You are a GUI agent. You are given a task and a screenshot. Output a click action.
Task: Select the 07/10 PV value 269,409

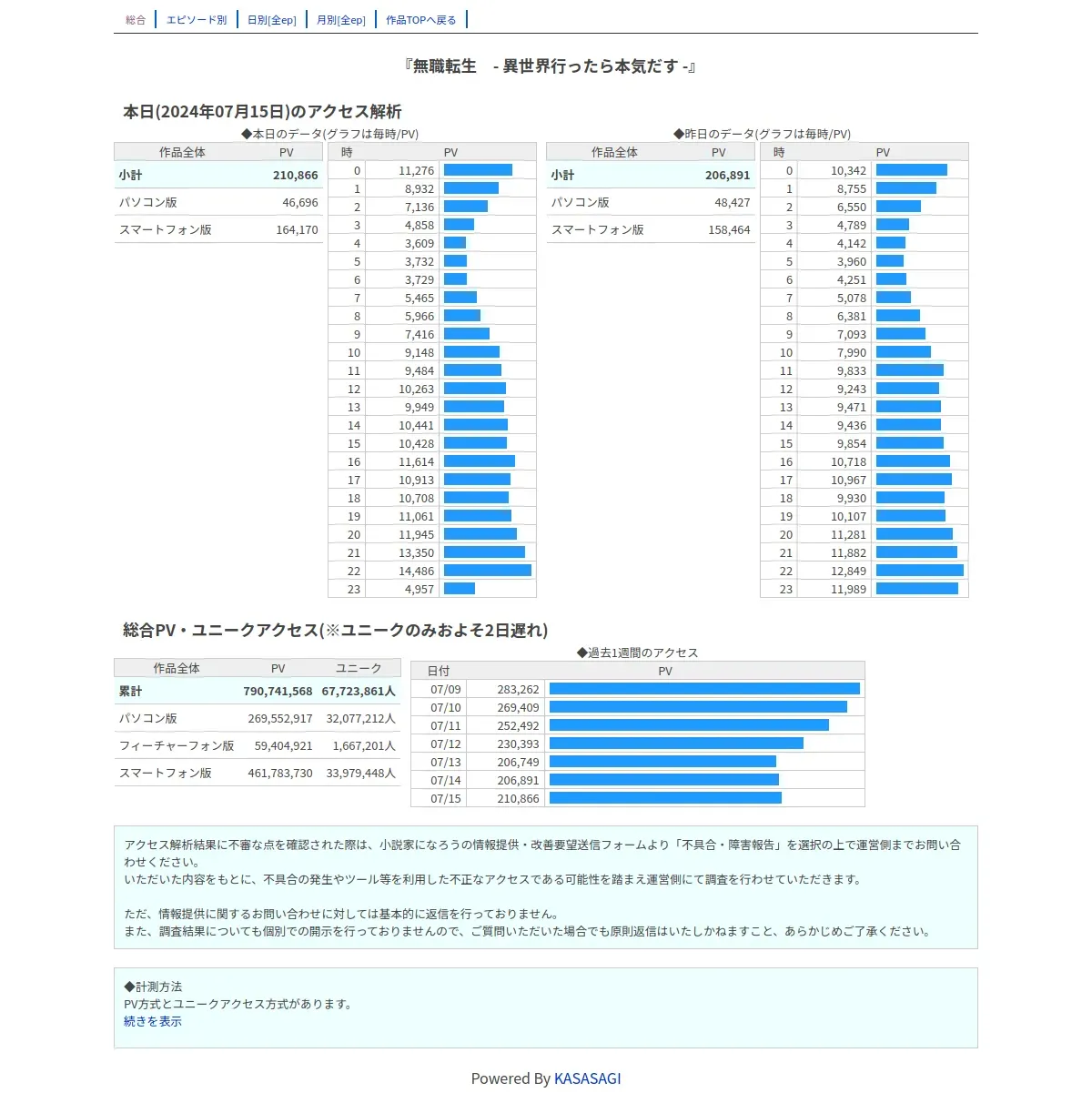519,708
